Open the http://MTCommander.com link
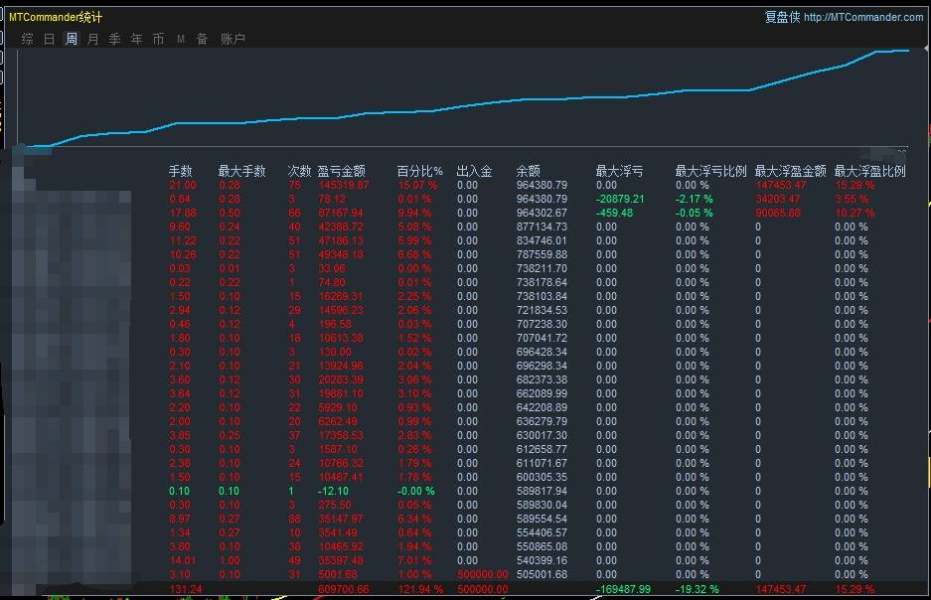 863,17
